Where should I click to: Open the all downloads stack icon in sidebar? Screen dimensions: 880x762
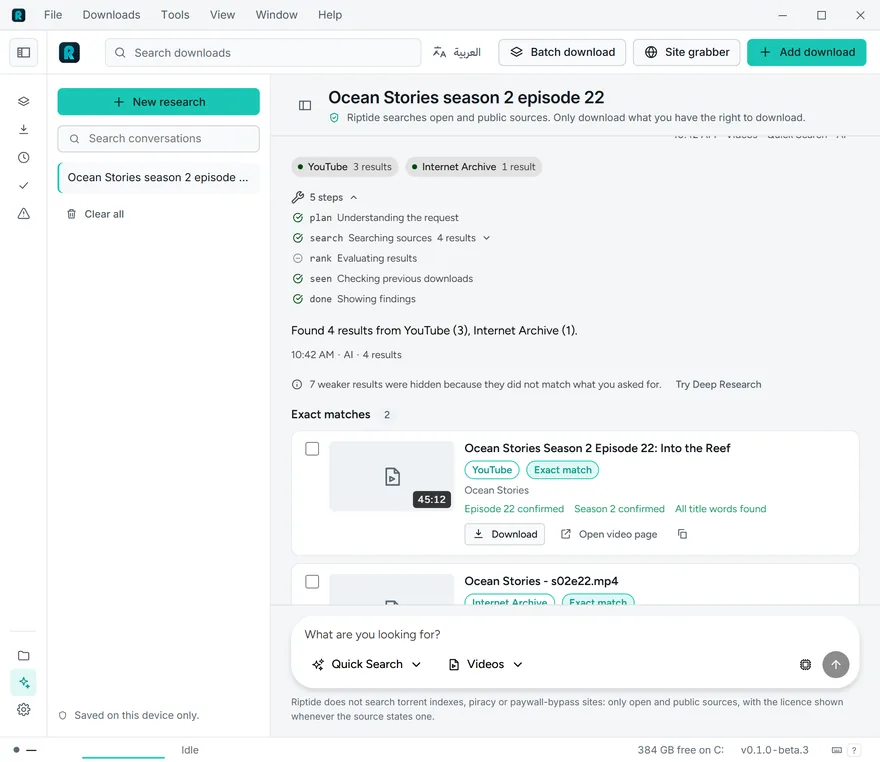tap(24, 102)
